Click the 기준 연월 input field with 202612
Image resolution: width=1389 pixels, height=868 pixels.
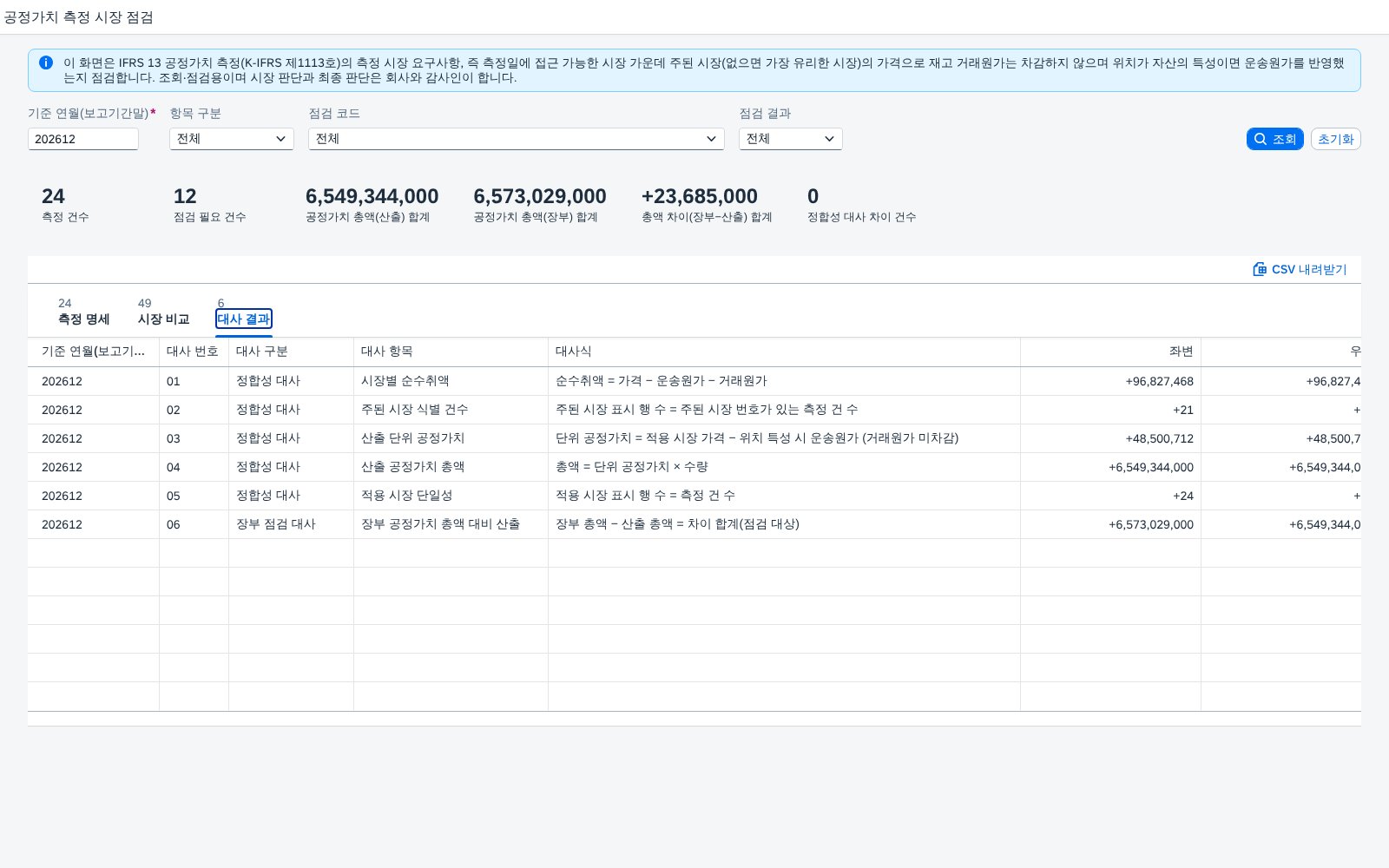point(83,139)
